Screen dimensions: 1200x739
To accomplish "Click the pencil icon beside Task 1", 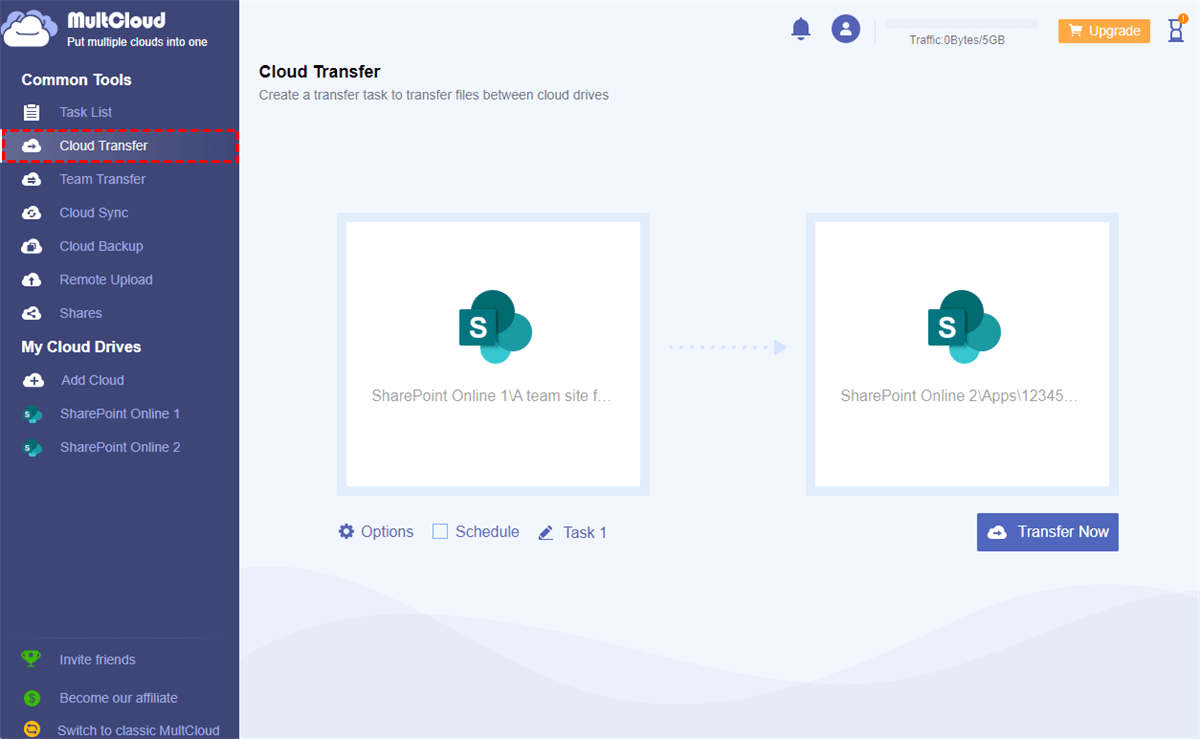I will pos(546,533).
